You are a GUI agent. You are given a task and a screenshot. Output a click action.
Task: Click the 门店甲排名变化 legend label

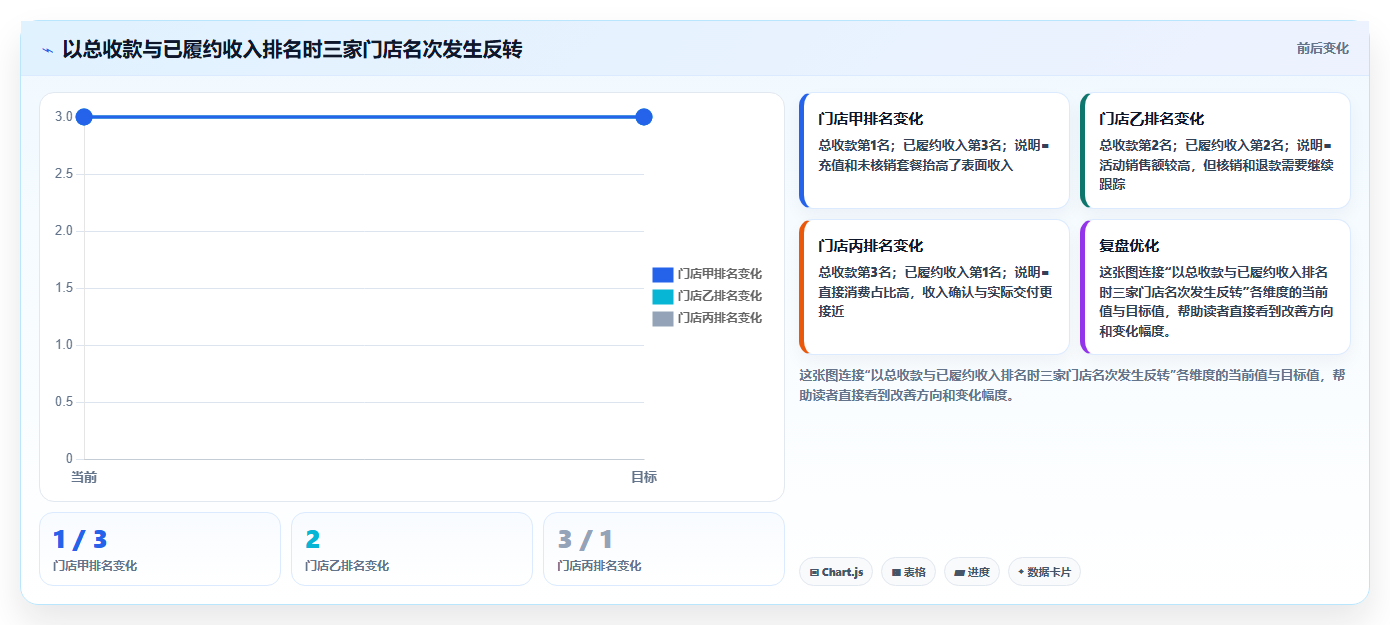719,274
